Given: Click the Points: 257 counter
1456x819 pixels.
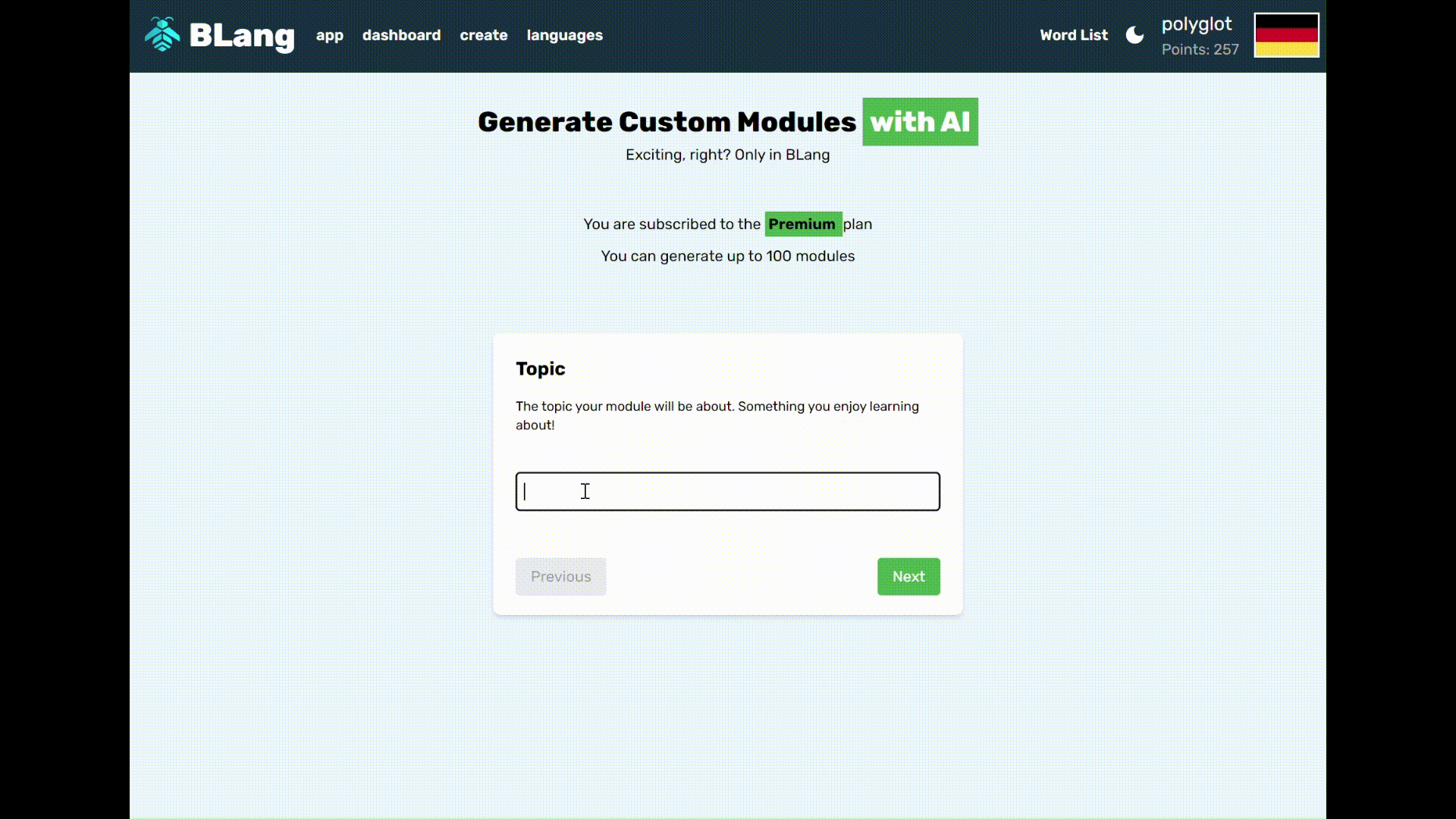Looking at the screenshot, I should (1200, 49).
